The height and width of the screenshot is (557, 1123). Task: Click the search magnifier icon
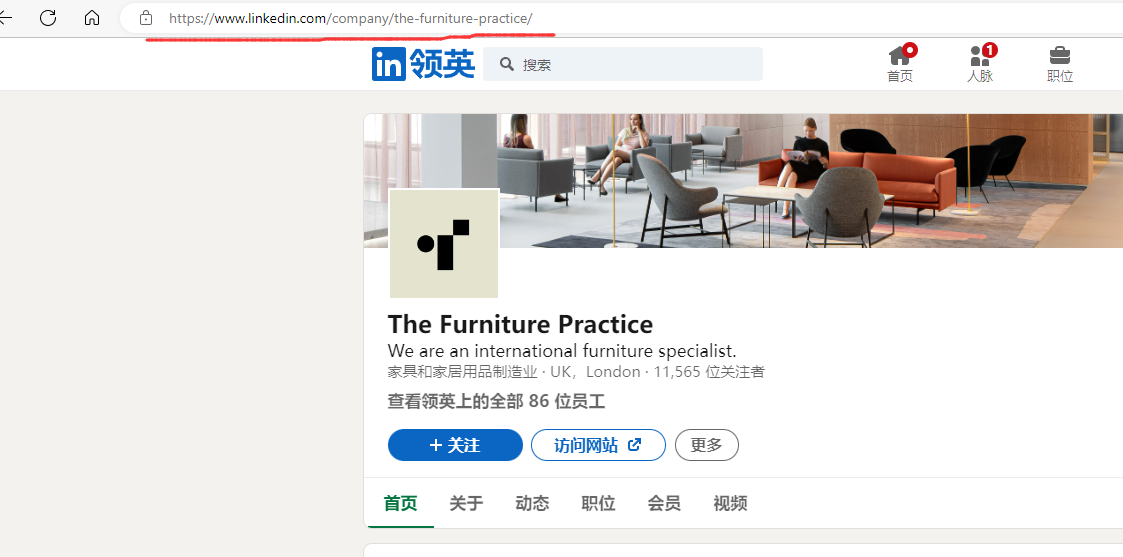pyautogui.click(x=507, y=64)
